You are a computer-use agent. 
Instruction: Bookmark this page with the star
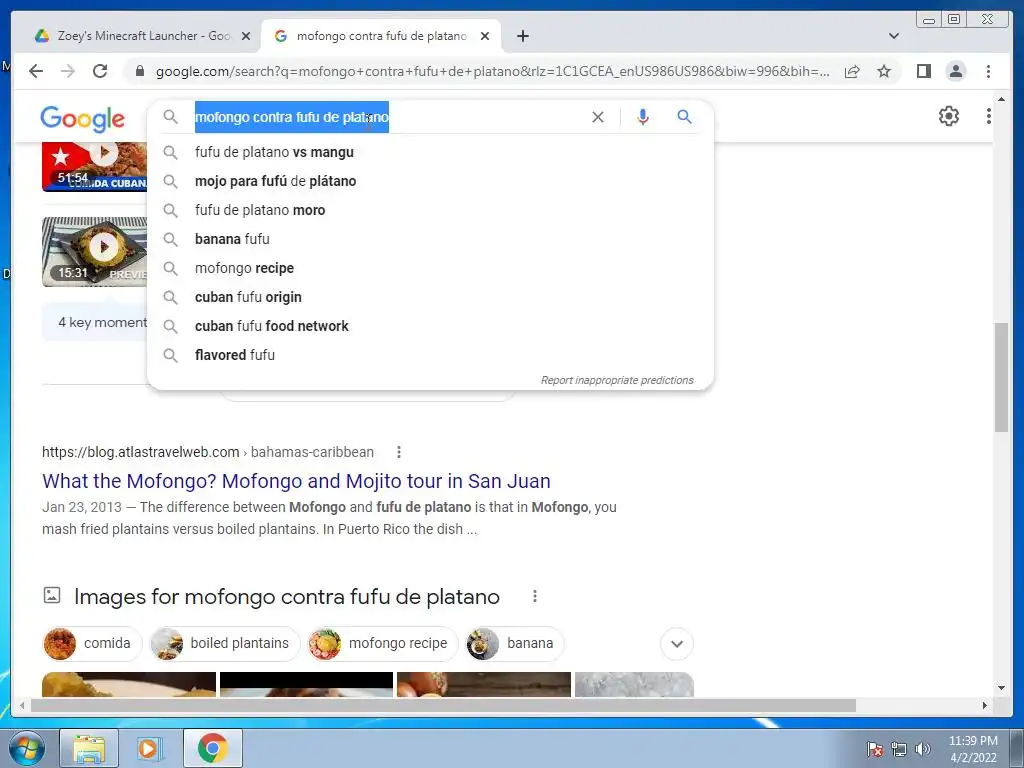coord(884,71)
